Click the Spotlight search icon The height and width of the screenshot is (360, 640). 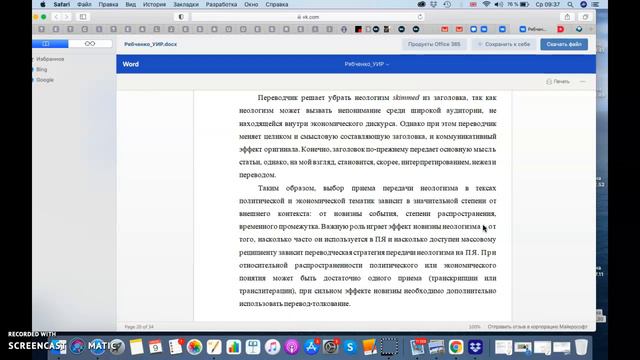pyautogui.click(x=570, y=4)
